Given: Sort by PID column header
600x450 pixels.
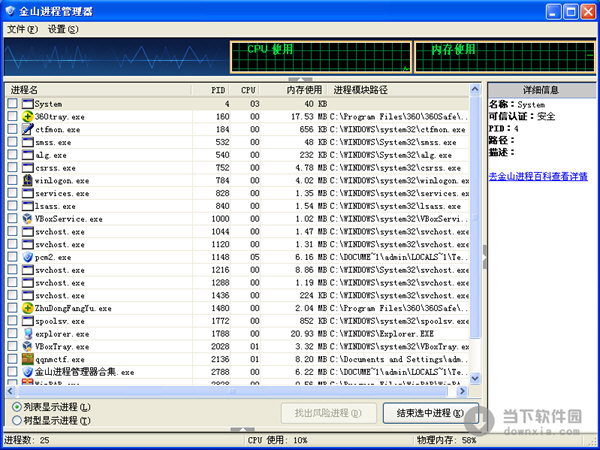Looking at the screenshot, I should (212, 90).
